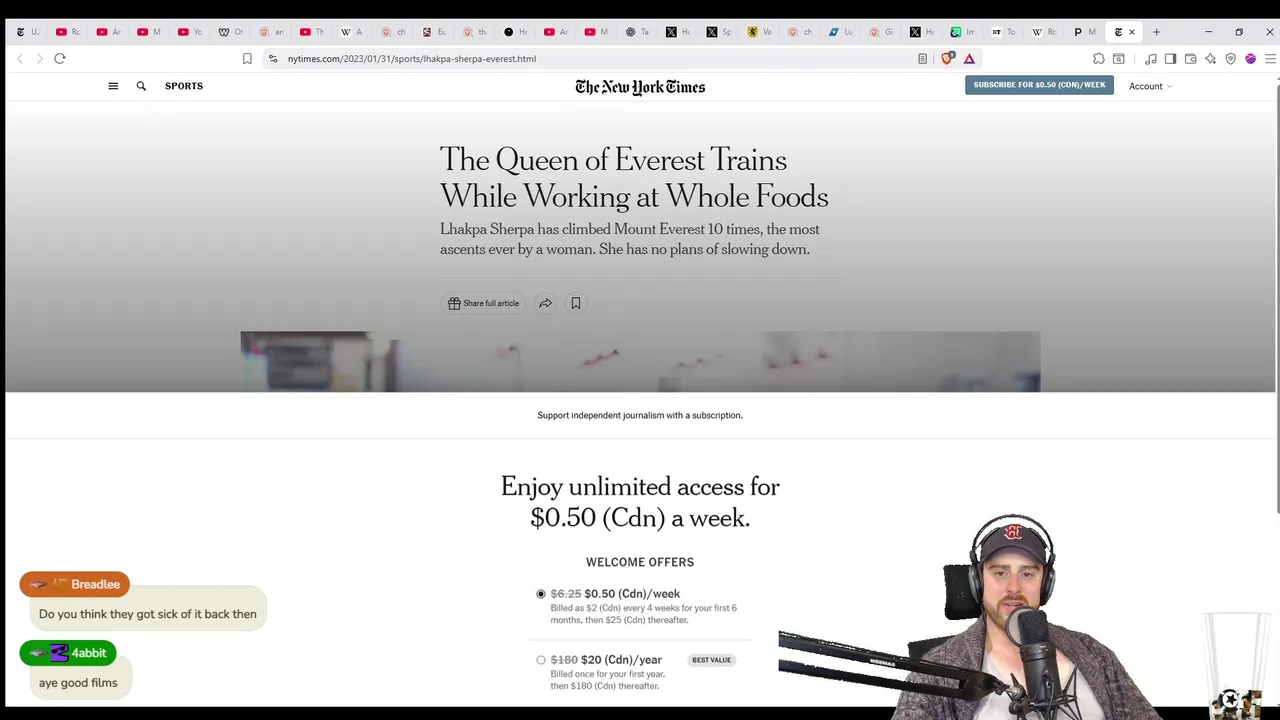Turn on reader mode icon in address bar
The width and height of the screenshot is (1280, 720).
coord(922,59)
